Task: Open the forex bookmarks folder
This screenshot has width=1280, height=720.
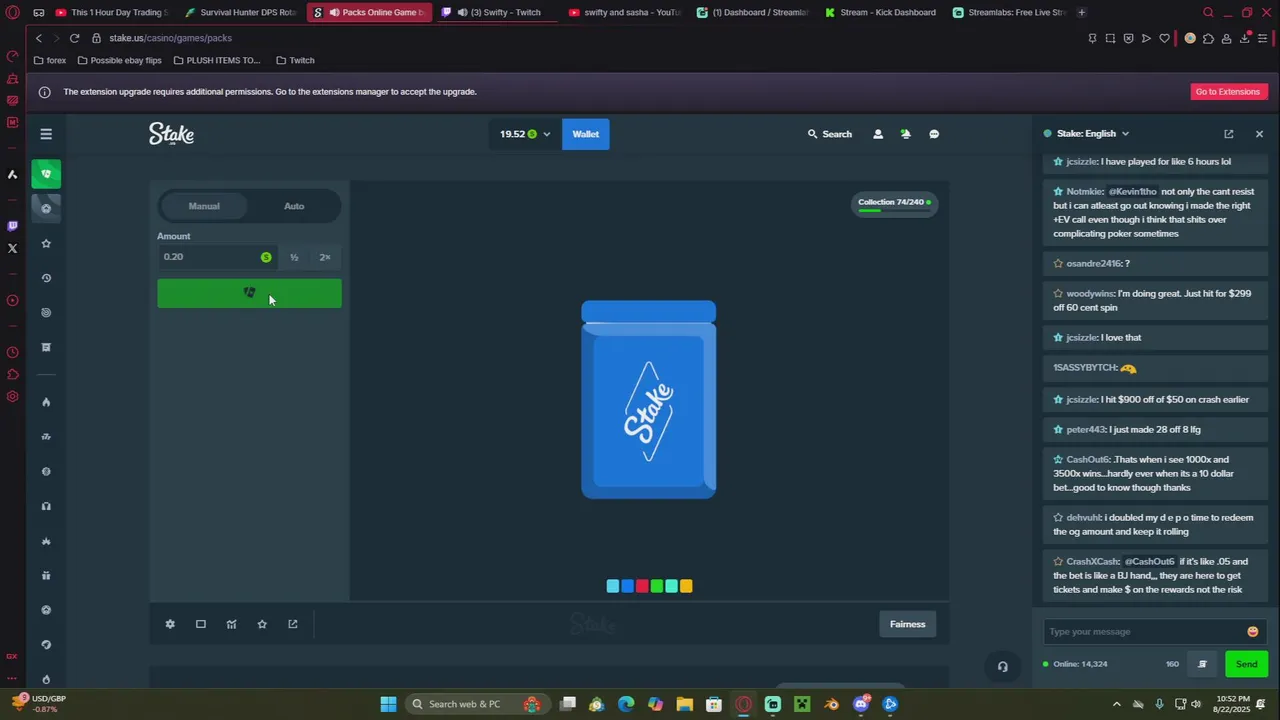Action: point(50,60)
